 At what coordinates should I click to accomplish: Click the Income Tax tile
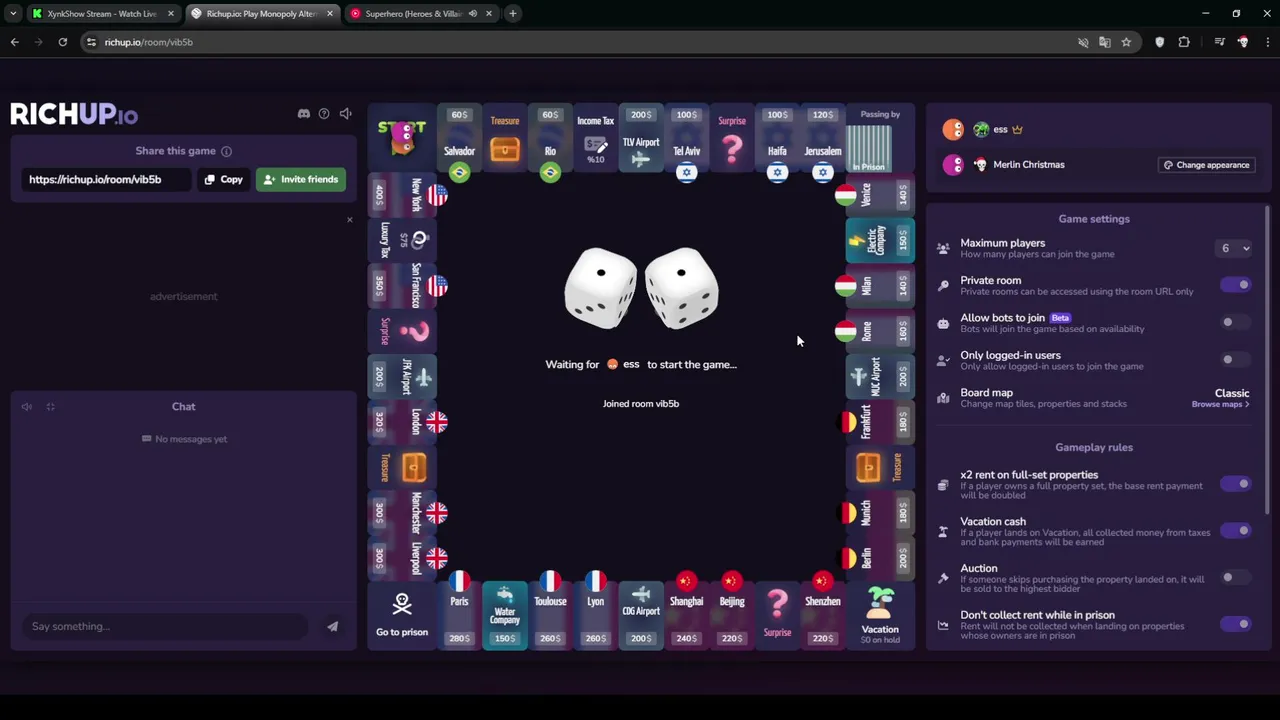[595, 139]
